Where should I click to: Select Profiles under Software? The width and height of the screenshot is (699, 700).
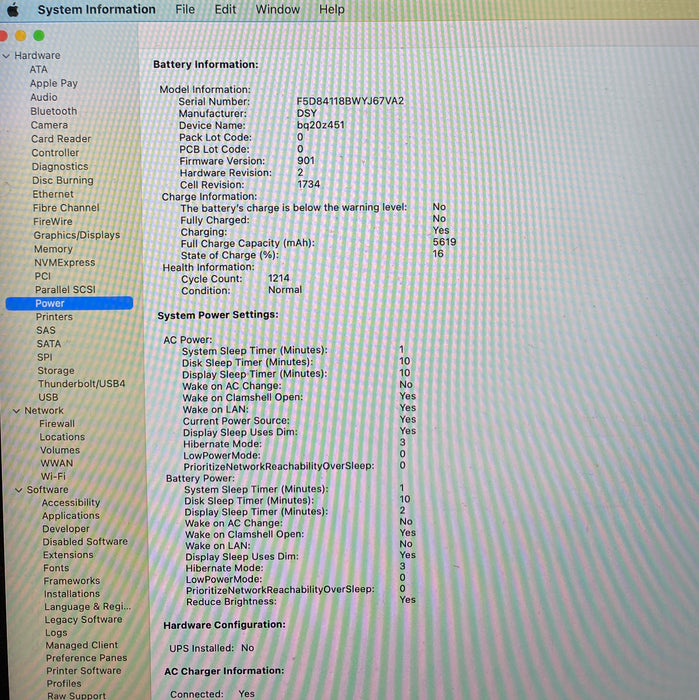tap(64, 684)
